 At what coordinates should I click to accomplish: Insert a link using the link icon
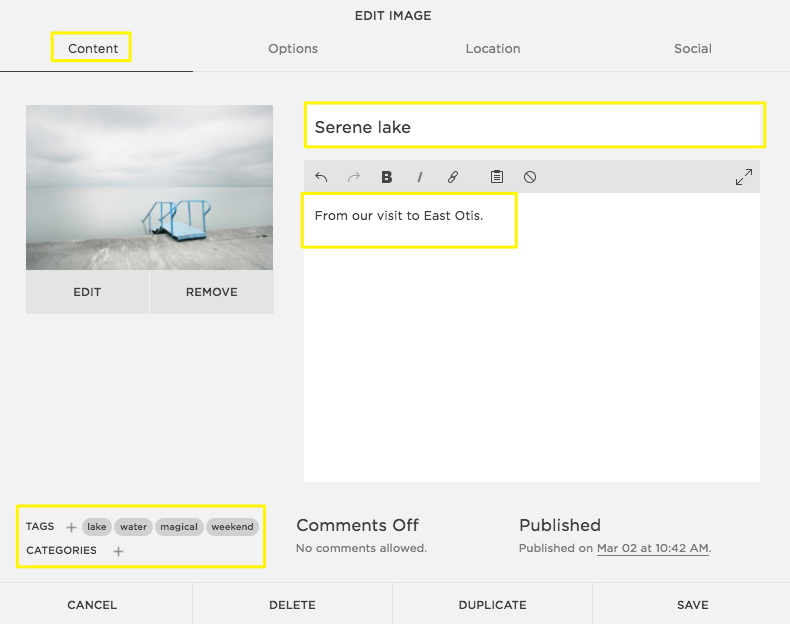(x=453, y=177)
